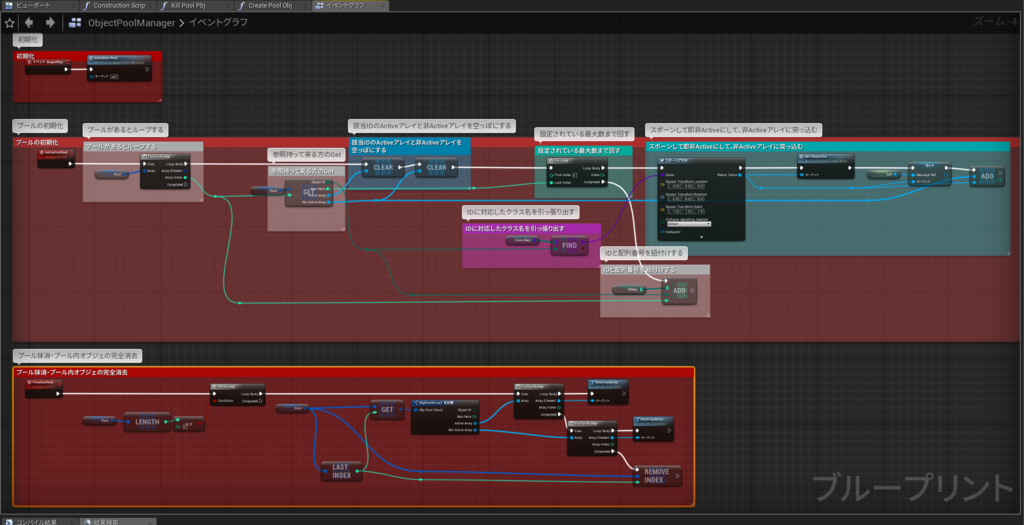Click ObjectPoolManager in the breadcrumb
Viewport: 1024px width, 525px height.
(x=131, y=23)
